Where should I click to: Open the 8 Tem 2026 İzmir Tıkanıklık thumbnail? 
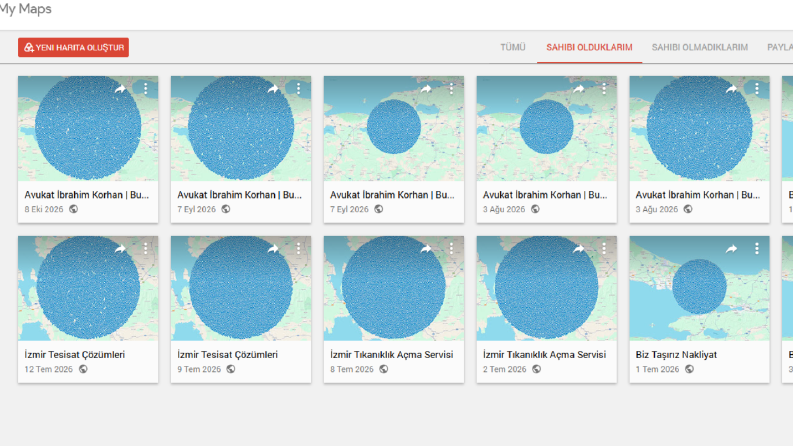pos(393,288)
